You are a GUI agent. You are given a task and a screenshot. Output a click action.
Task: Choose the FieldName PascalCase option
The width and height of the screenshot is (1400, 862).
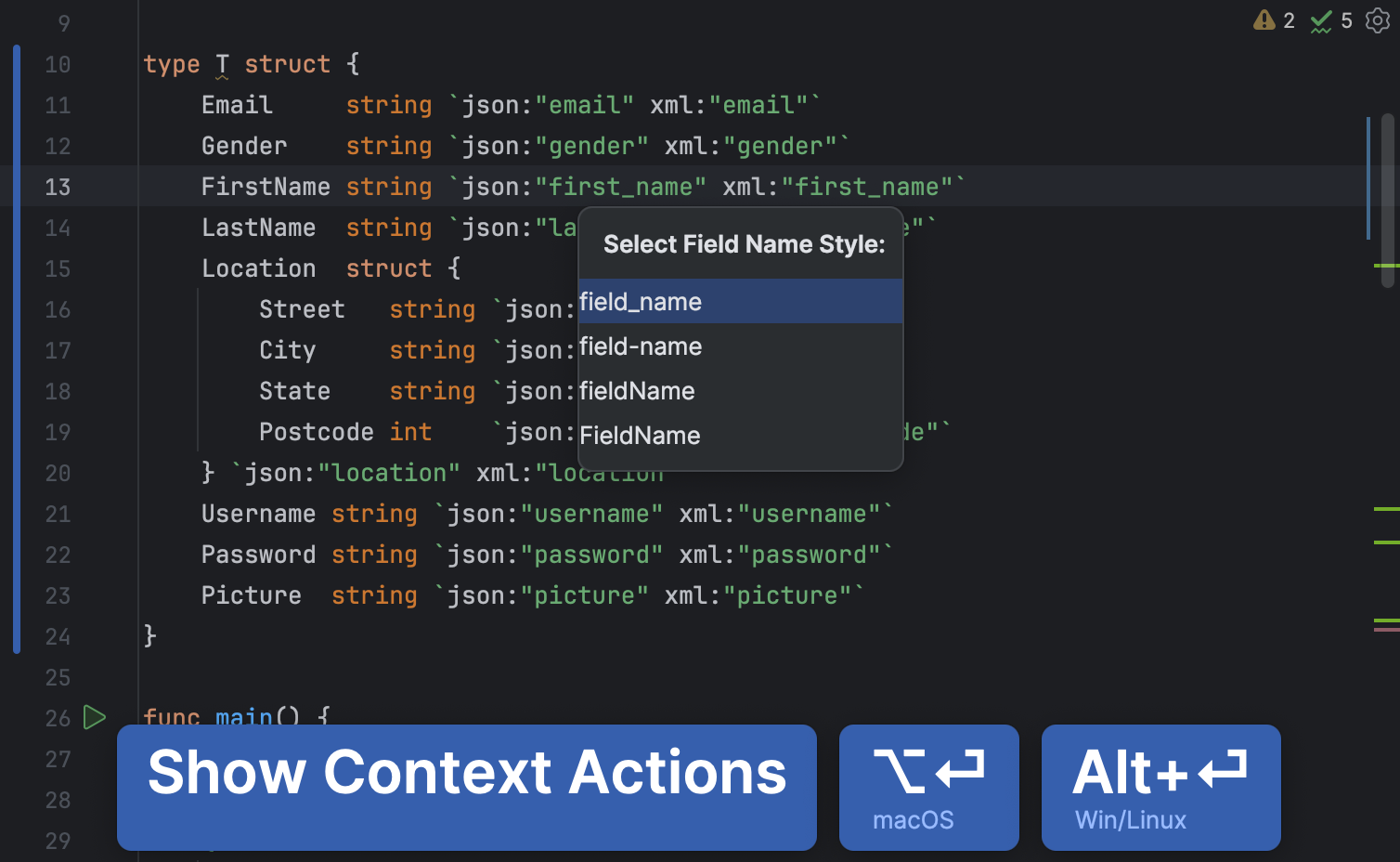pos(640,435)
